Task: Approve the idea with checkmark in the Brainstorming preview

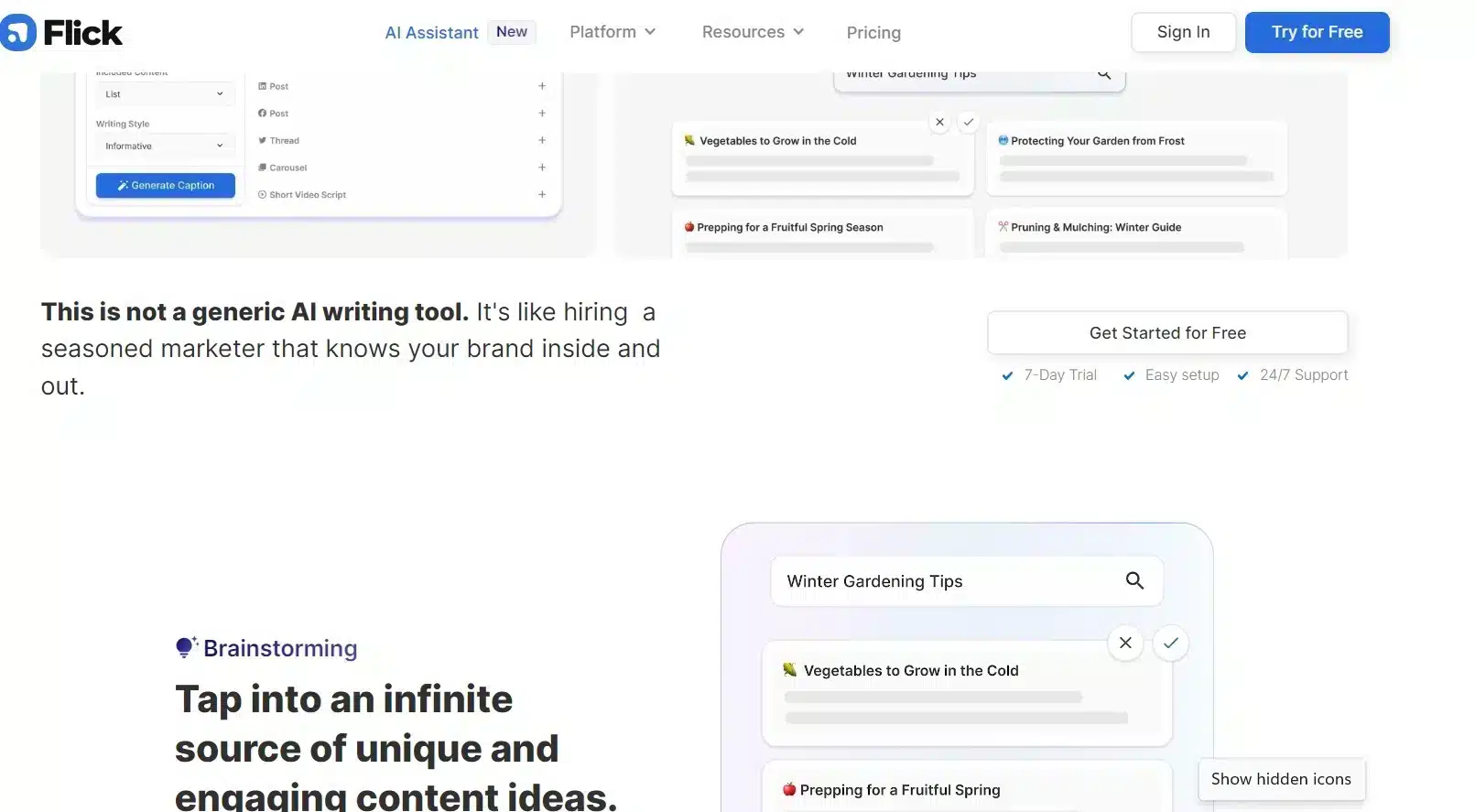Action: click(1171, 643)
